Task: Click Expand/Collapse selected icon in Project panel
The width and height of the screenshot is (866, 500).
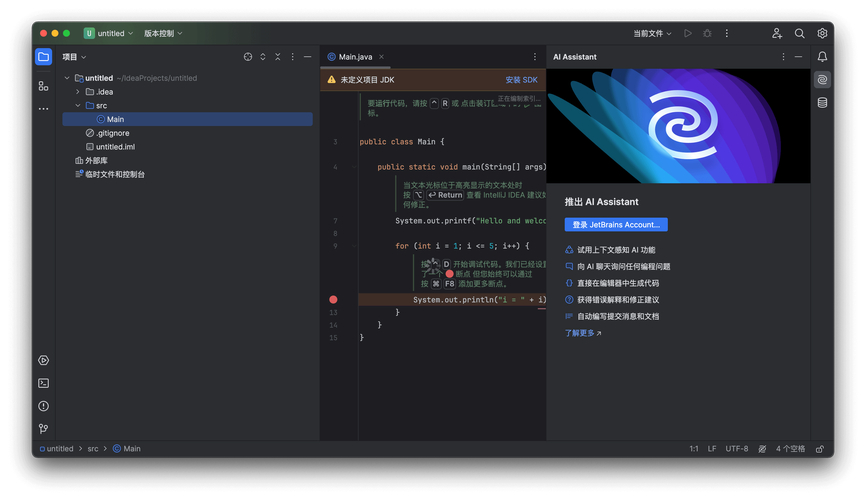Action: [263, 57]
